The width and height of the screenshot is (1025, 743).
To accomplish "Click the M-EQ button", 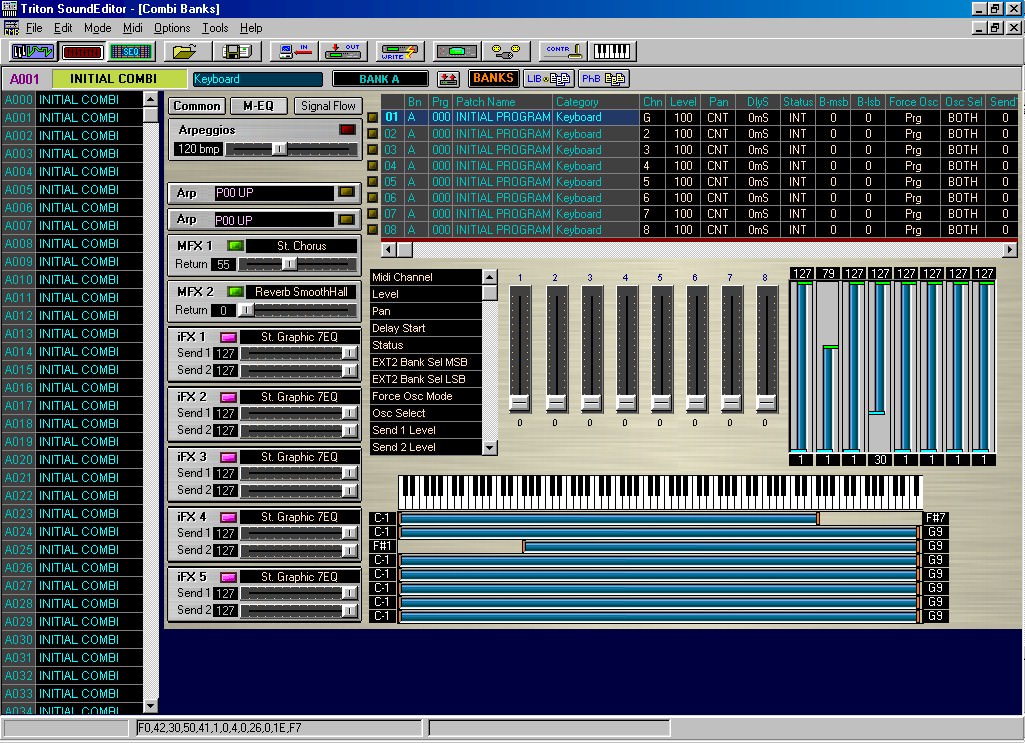I will (258, 106).
